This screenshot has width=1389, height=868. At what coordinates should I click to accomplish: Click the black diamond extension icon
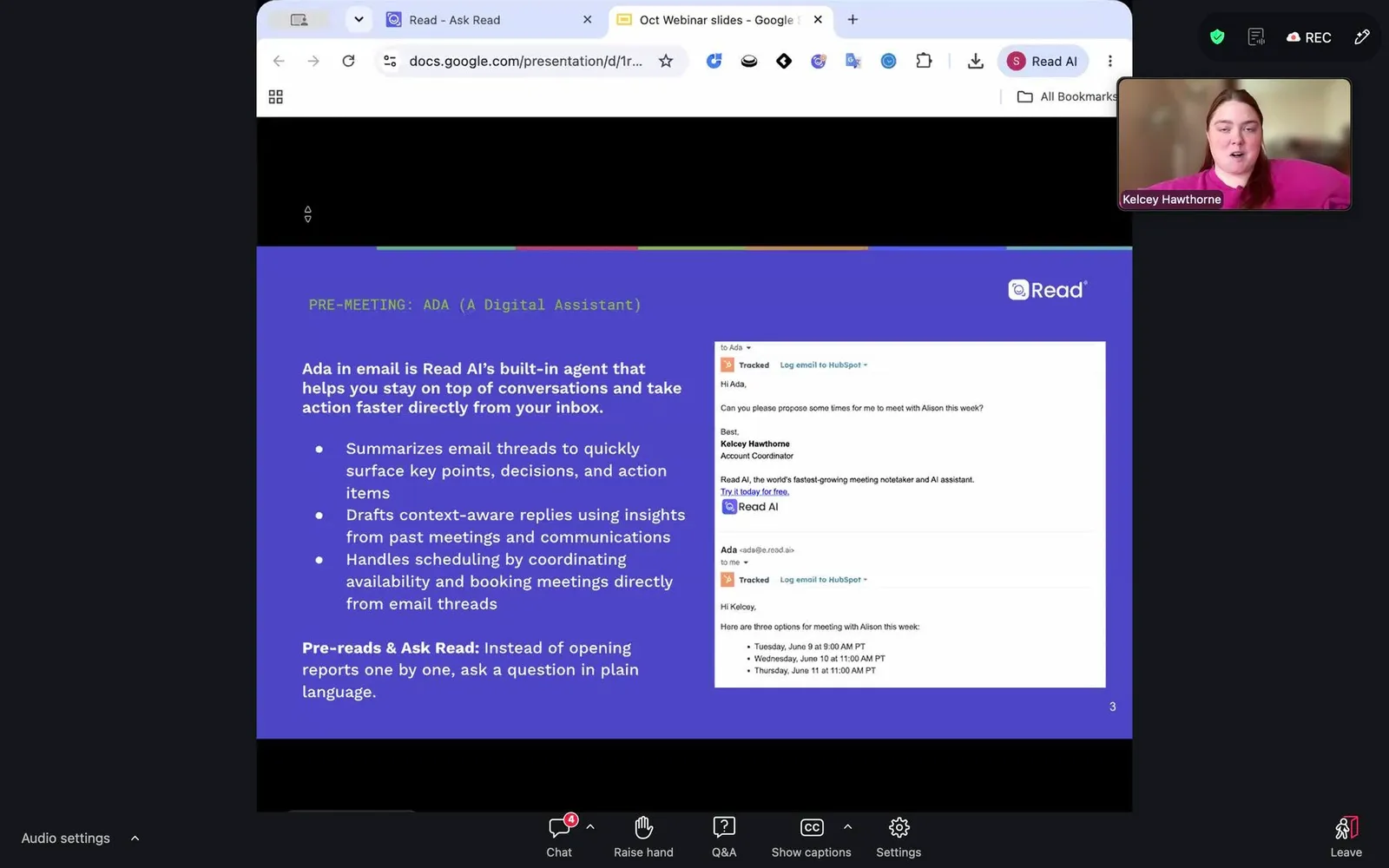784,61
